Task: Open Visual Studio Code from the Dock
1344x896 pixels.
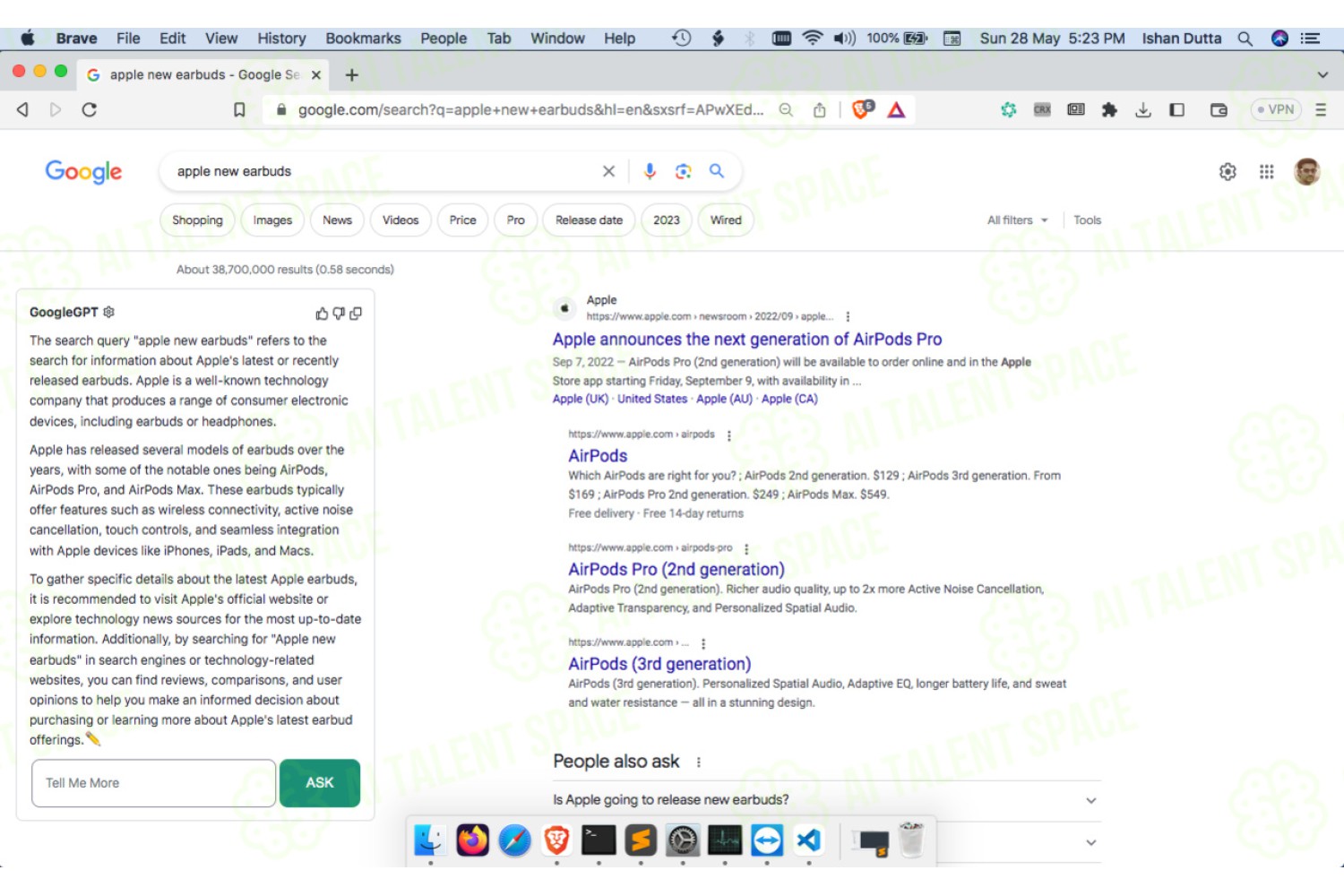Action: (x=809, y=840)
